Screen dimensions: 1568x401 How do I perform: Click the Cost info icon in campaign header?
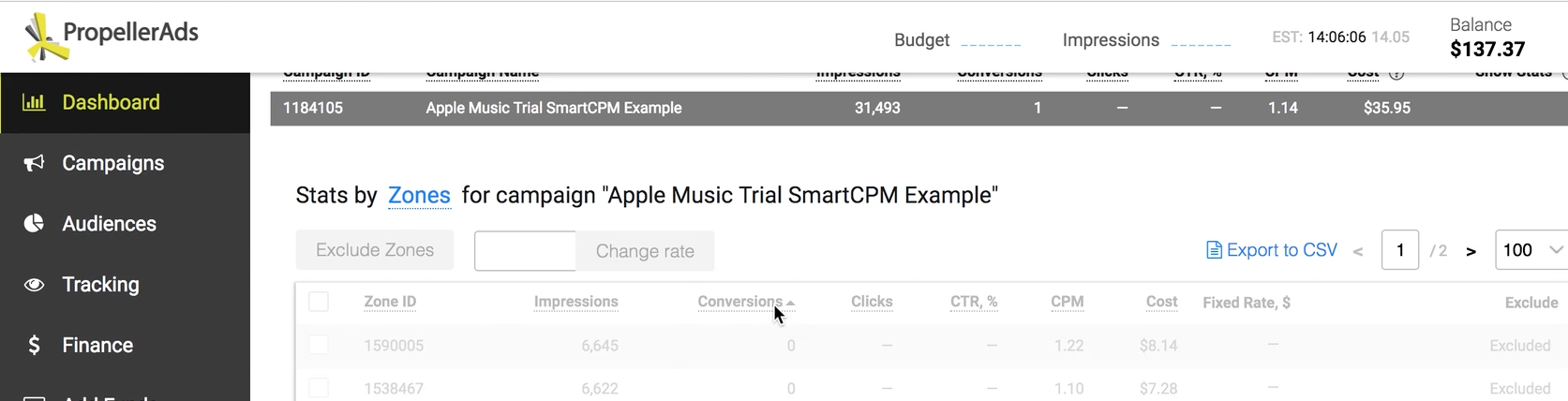[1396, 74]
